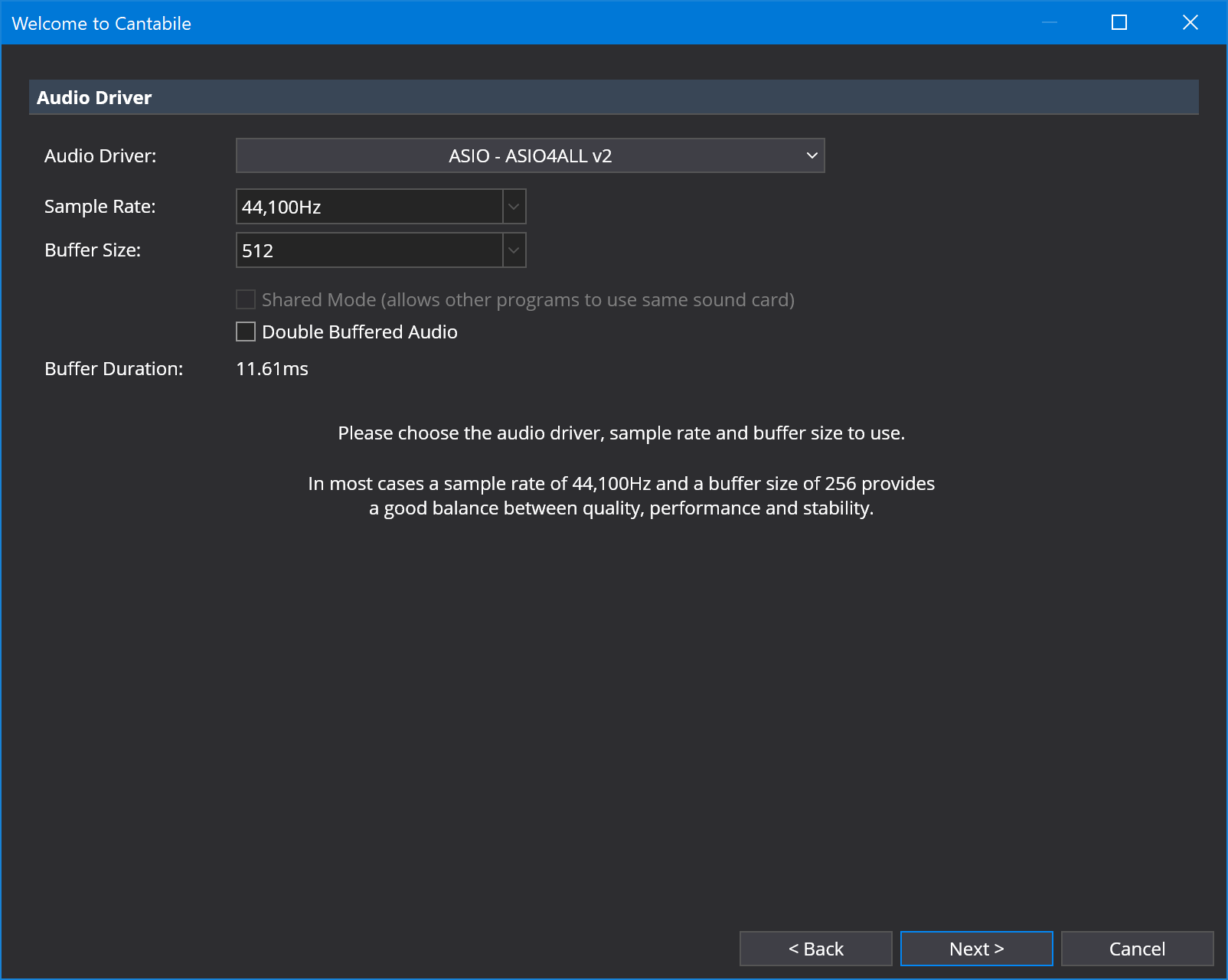
Task: Click the Buffer Size label
Action: pyautogui.click(x=93, y=250)
